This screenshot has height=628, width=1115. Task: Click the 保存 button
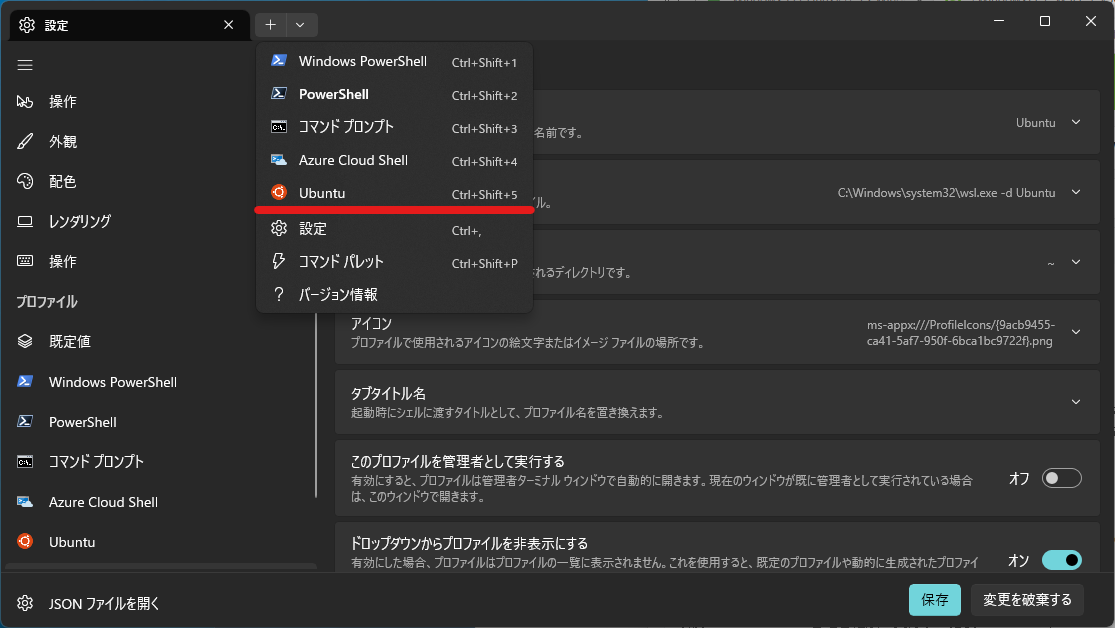934,600
